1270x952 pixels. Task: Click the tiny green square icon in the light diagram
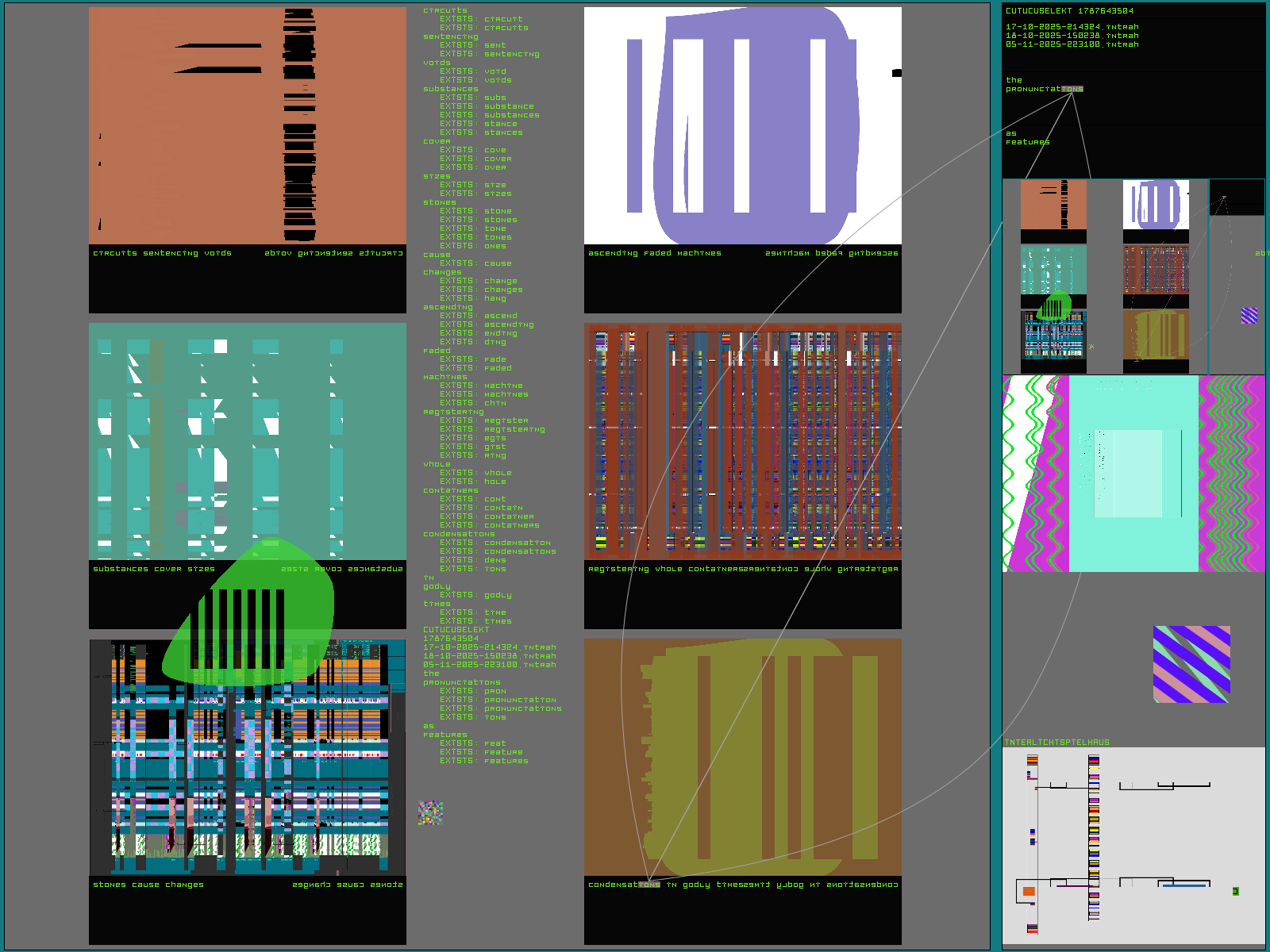[x=1235, y=892]
